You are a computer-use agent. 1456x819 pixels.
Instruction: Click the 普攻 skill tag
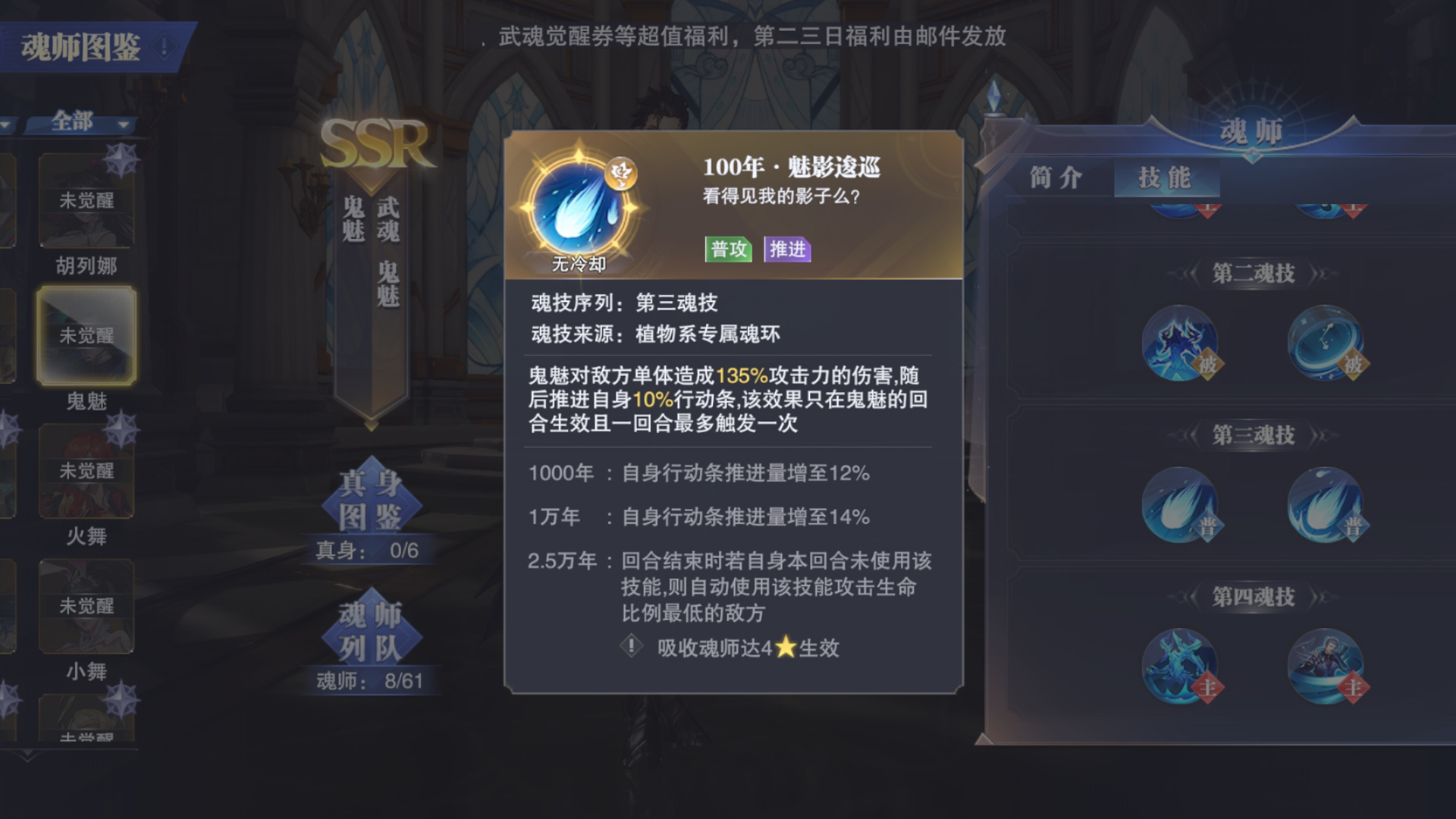point(729,249)
